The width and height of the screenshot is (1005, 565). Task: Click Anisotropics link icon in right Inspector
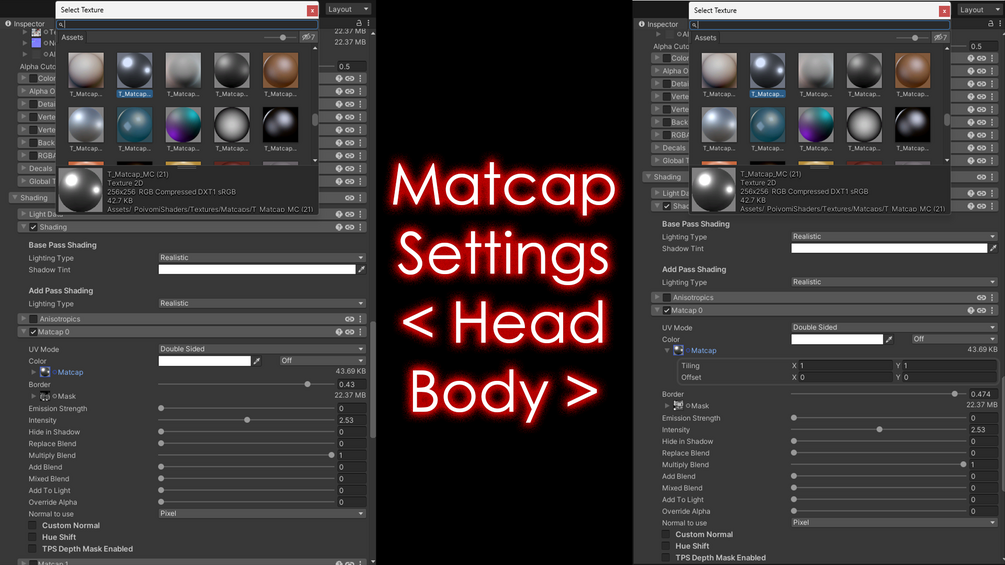pos(981,297)
